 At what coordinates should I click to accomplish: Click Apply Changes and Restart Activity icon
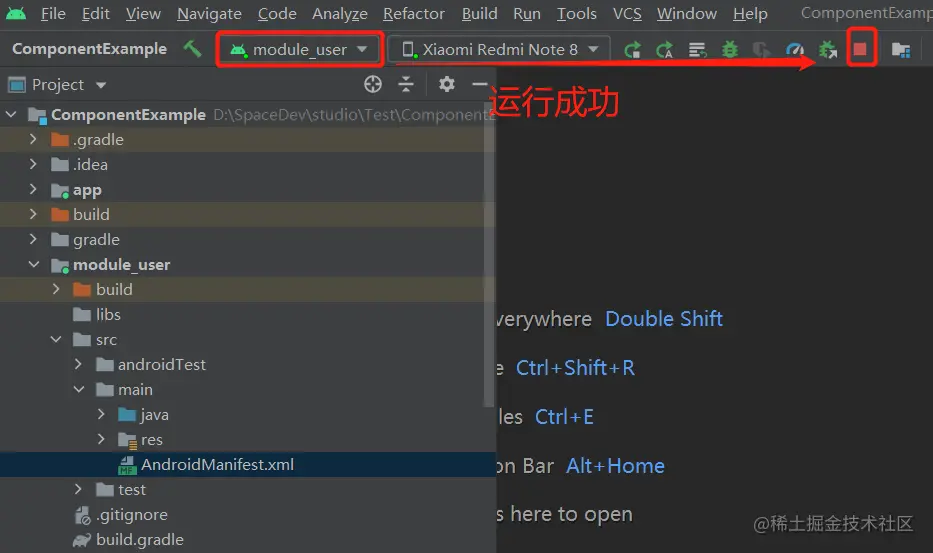tap(665, 50)
